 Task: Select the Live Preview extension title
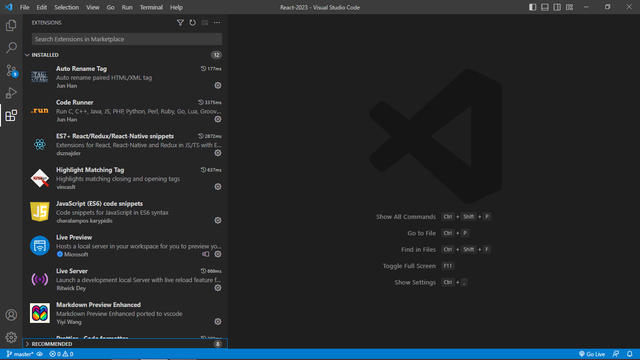tap(74, 238)
